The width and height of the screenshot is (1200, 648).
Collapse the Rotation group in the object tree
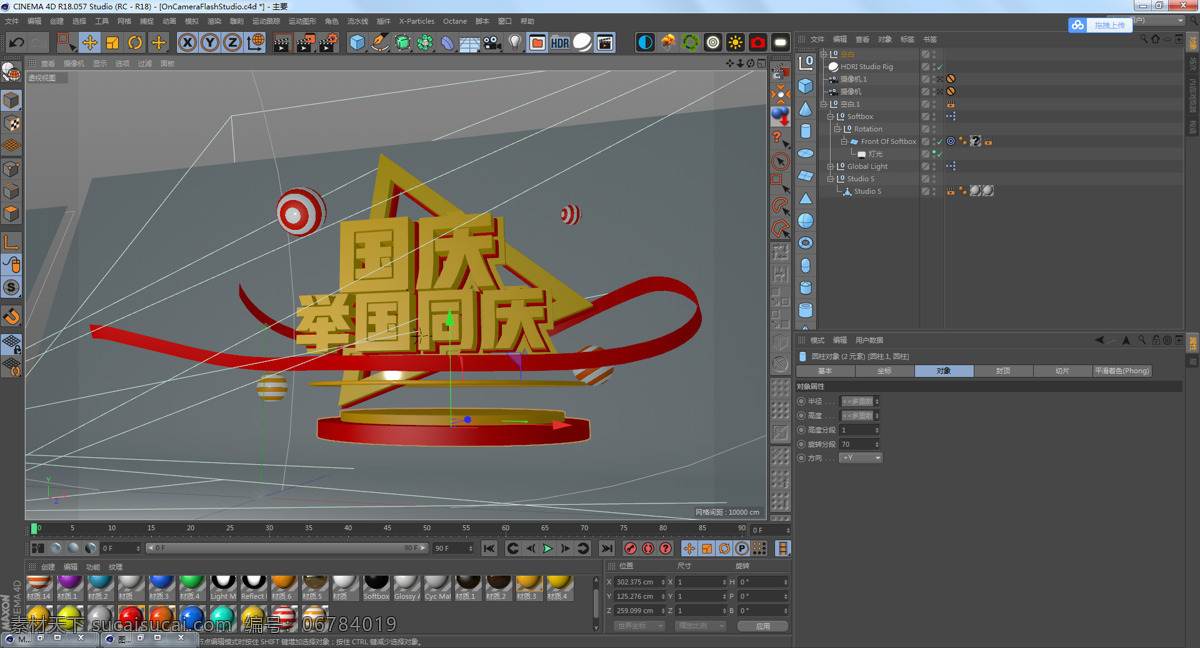pos(837,129)
